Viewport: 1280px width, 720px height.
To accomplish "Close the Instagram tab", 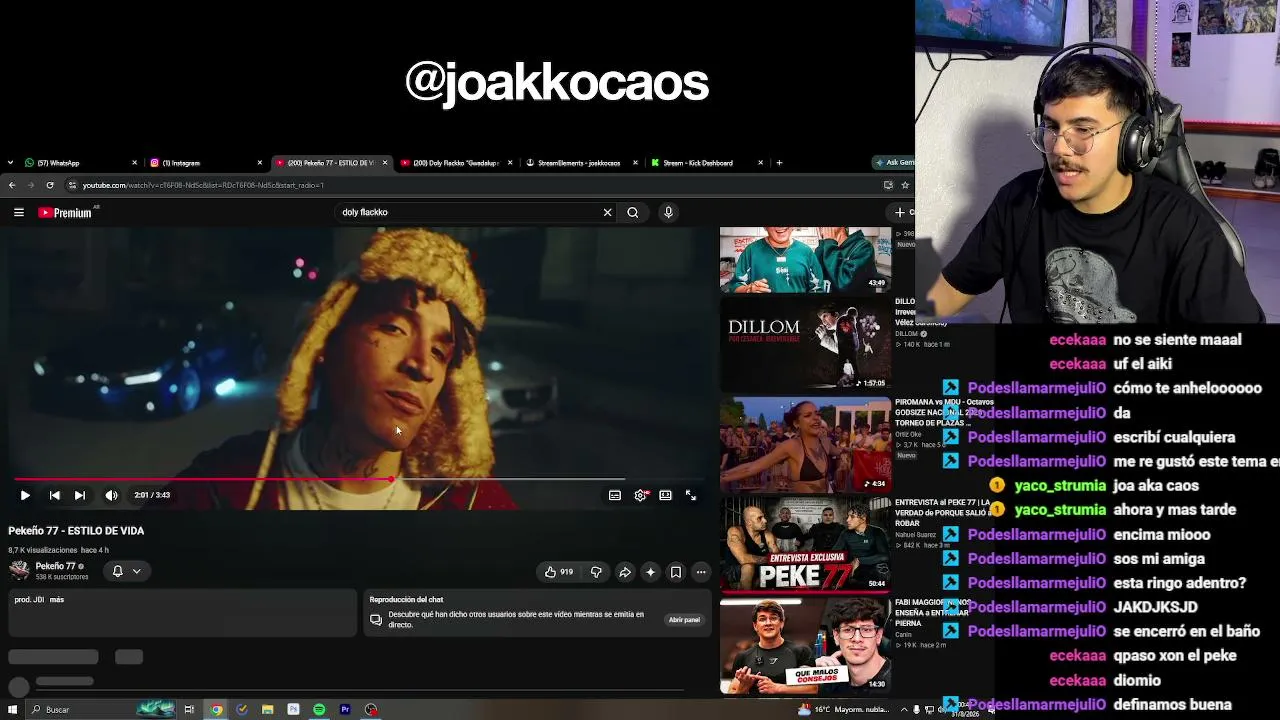I will tap(260, 163).
